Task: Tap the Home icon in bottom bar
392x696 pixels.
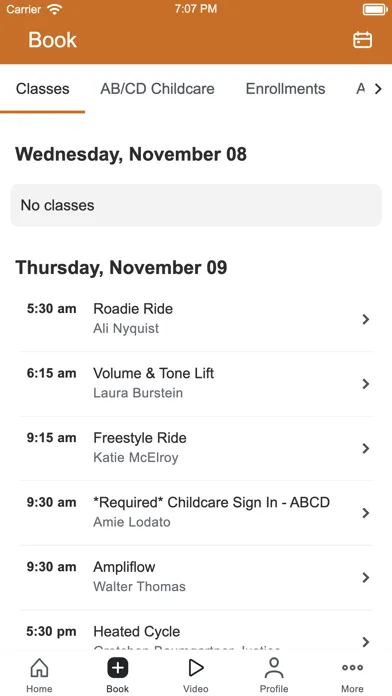Action: pyautogui.click(x=39, y=668)
